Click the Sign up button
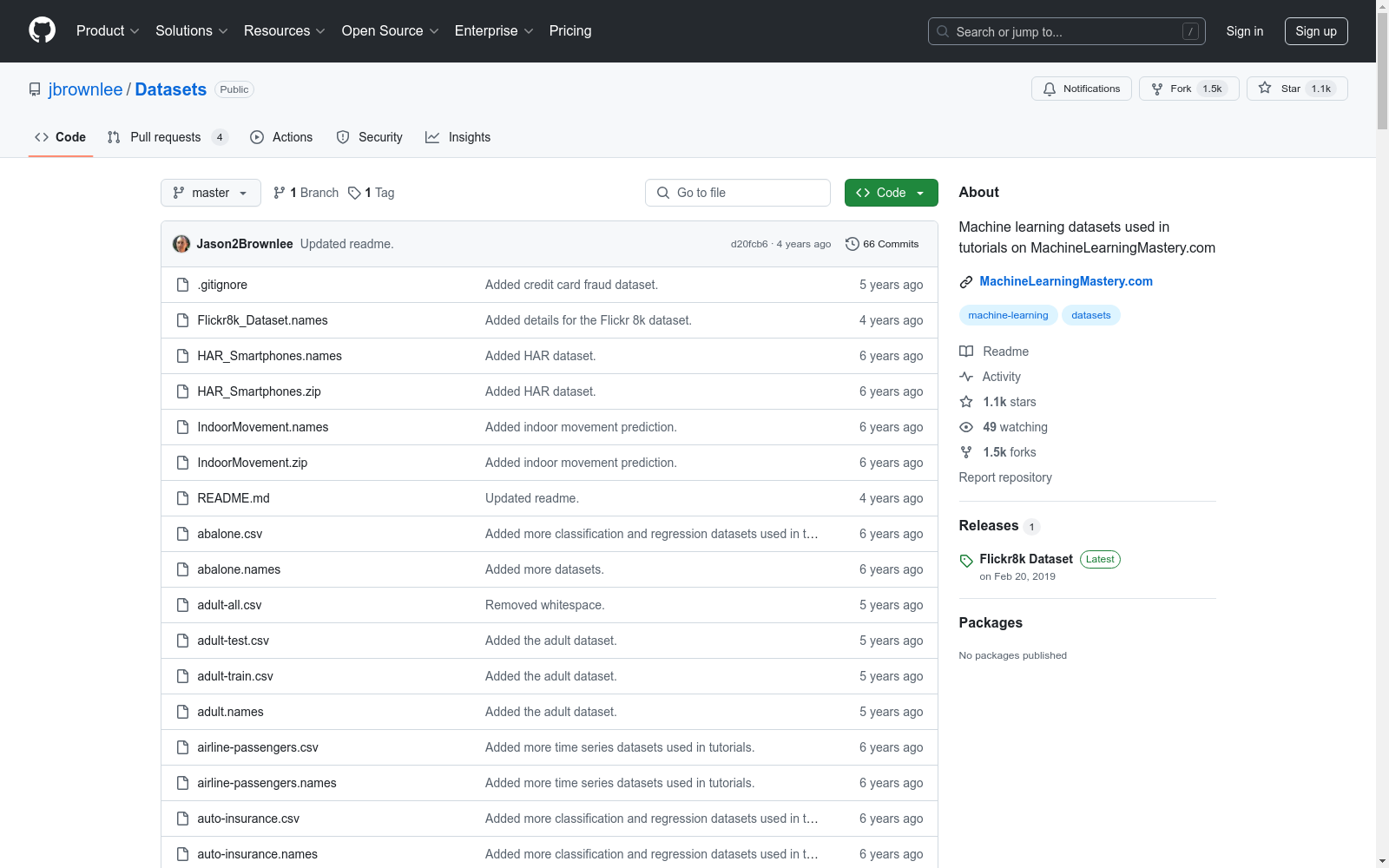 pyautogui.click(x=1316, y=31)
